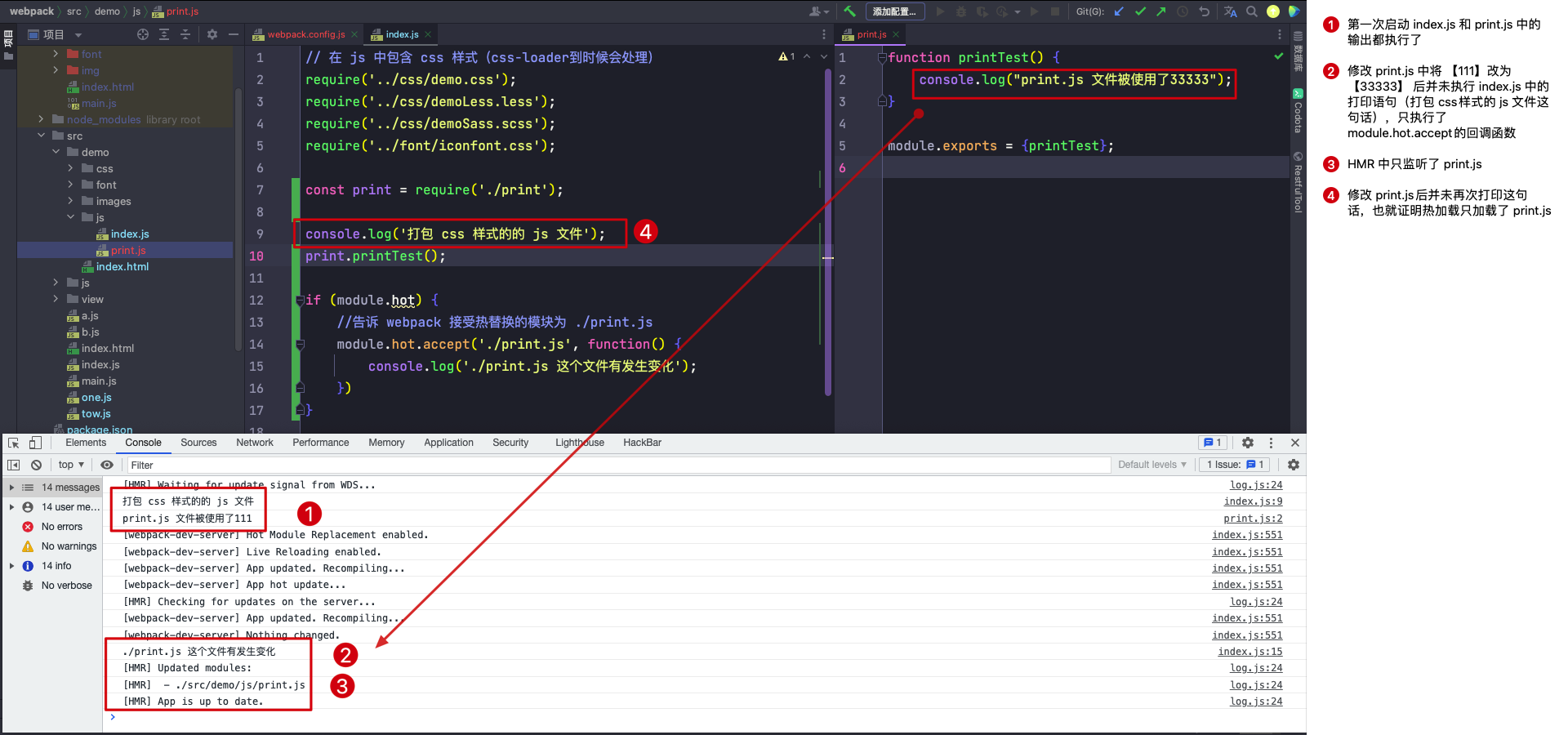Click the locate target icon in project panel

143,34
